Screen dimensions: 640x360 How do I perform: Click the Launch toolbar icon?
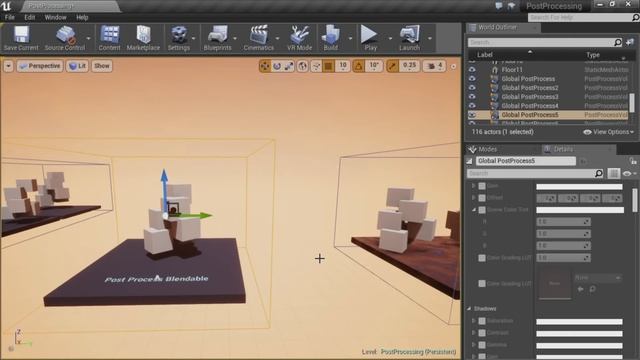(409, 38)
